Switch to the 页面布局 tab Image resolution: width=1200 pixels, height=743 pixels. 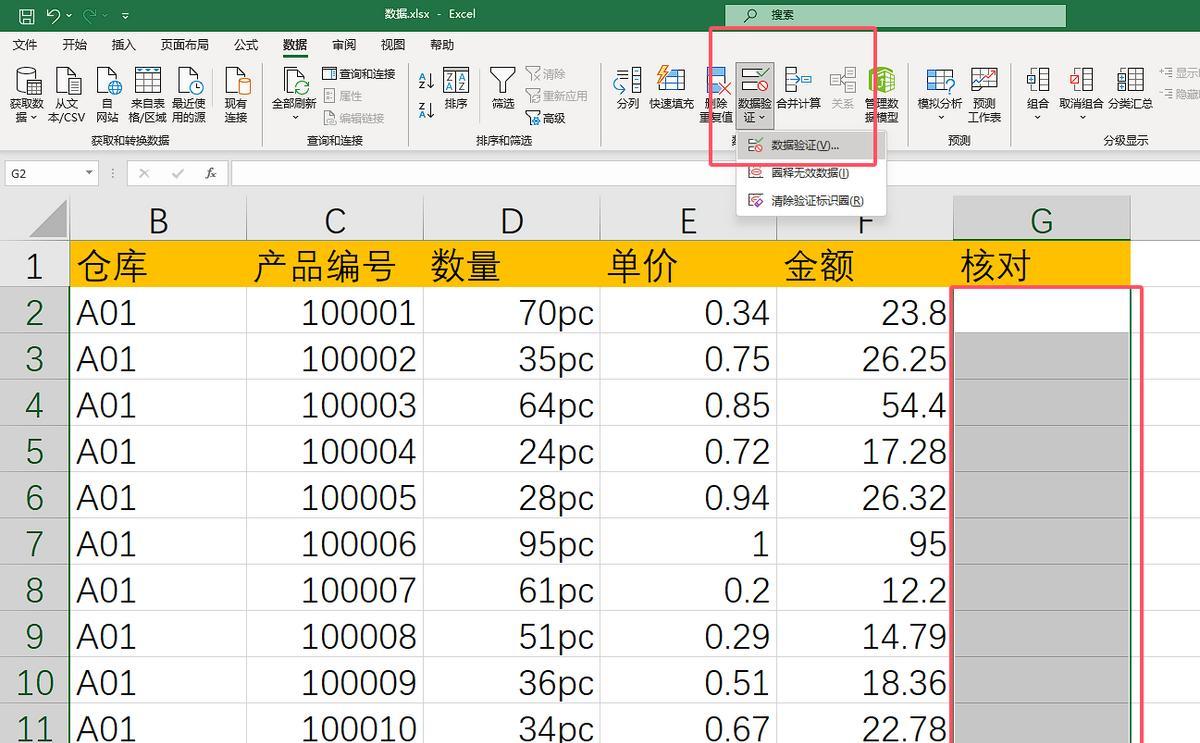click(185, 45)
